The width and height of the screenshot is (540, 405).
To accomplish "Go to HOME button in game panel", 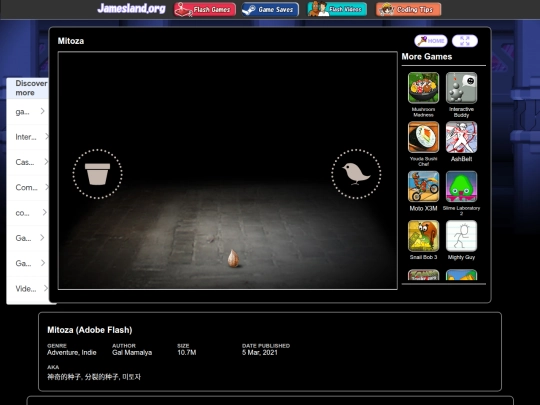I will 430,41.
